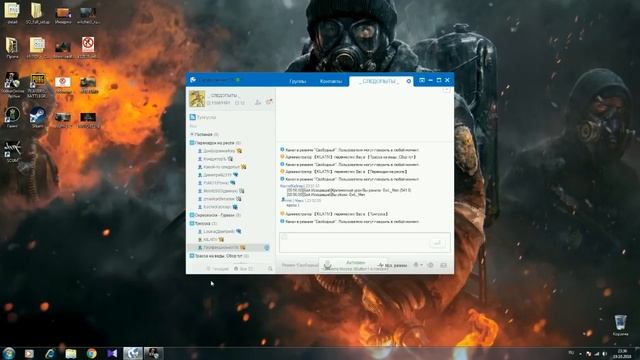
Task: Open the emoticon icon inside chat input
Action: (x=284, y=237)
